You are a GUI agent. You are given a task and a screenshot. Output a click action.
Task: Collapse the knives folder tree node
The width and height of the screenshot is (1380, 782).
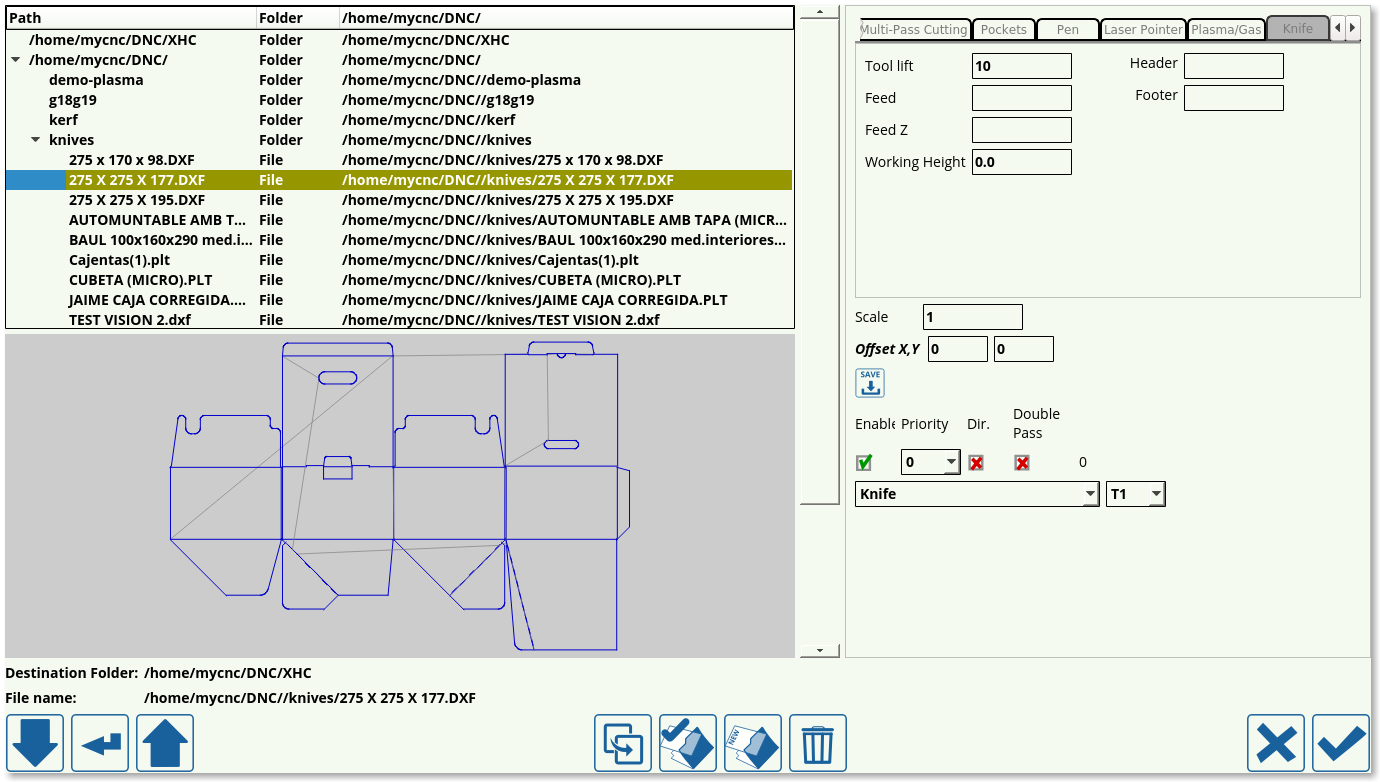click(36, 140)
